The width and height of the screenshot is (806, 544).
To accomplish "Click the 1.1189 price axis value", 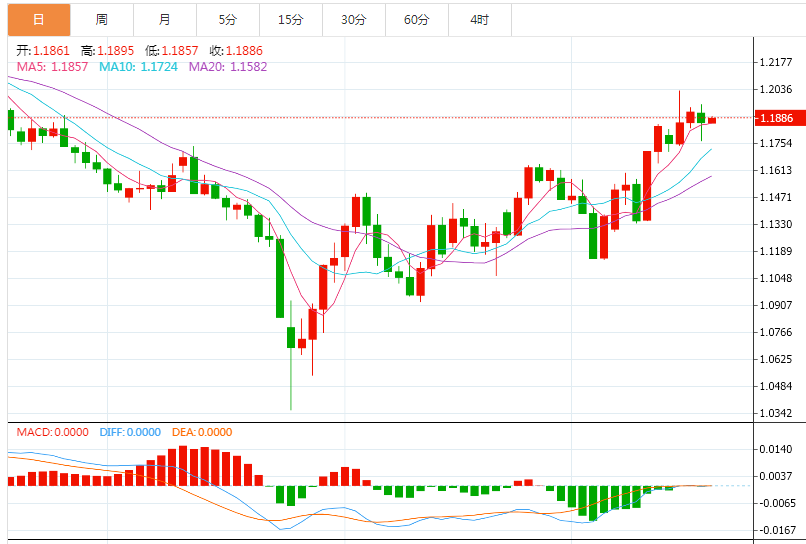I will [776, 251].
